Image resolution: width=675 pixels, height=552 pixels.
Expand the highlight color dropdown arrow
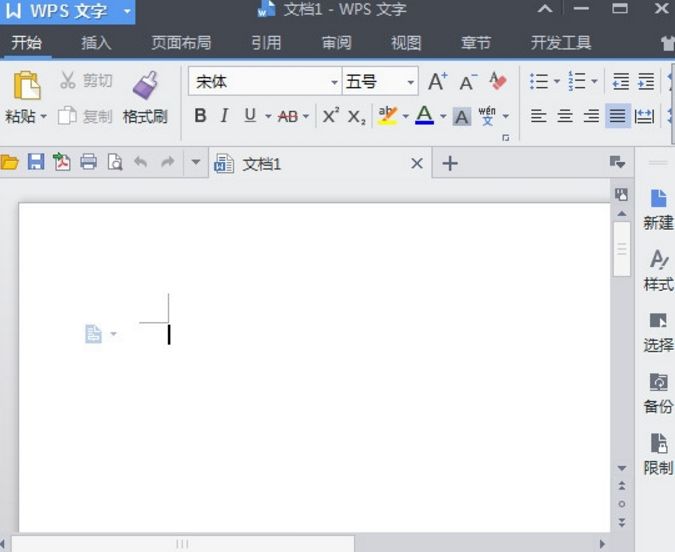click(406, 116)
